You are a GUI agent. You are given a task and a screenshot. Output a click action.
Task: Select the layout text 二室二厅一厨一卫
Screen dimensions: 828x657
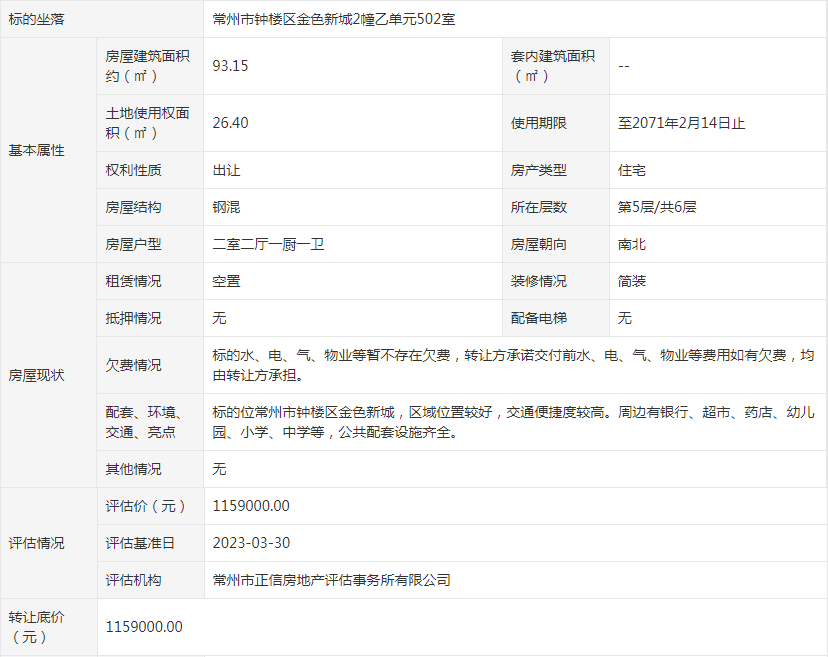point(268,244)
